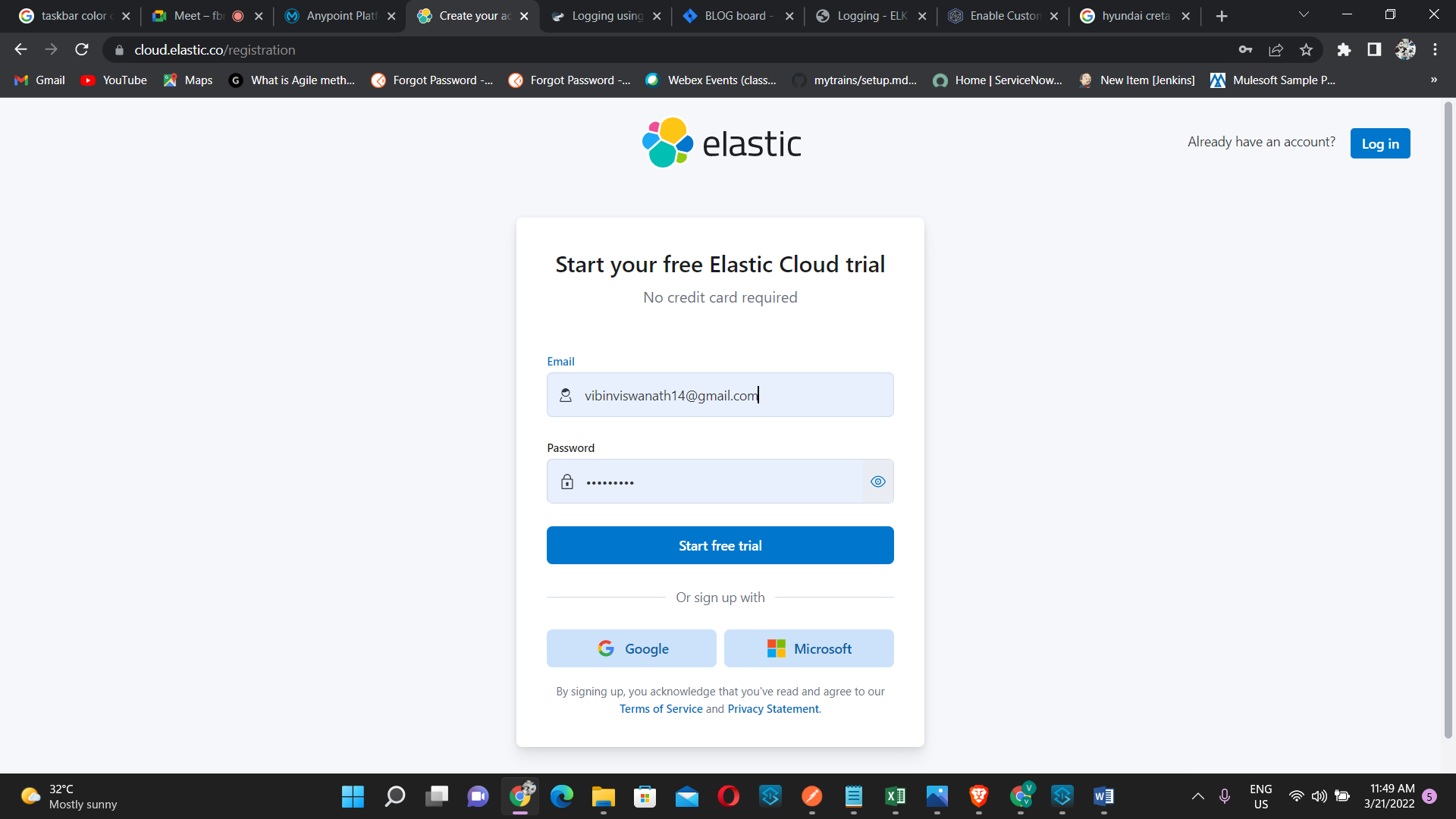Select the Email input field
Image resolution: width=1456 pixels, height=819 pixels.
pos(720,395)
